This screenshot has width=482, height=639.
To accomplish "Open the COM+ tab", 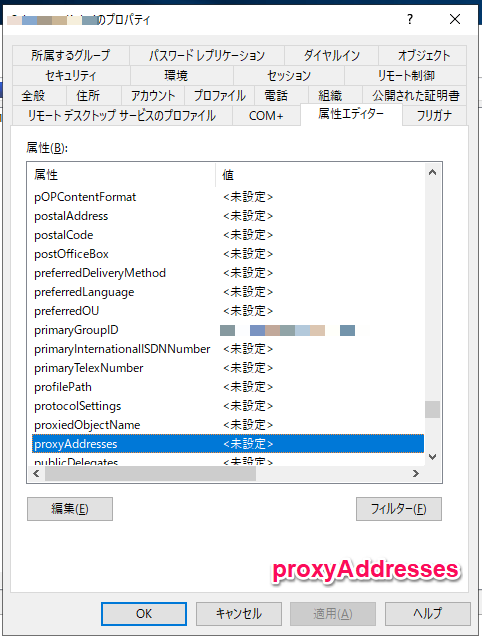I will point(266,116).
